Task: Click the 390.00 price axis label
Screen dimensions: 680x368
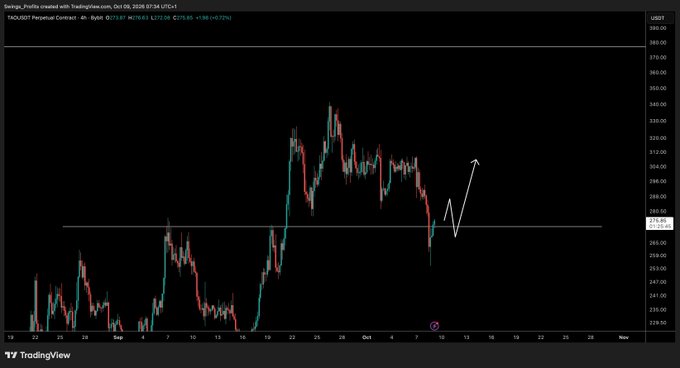Action: pos(657,28)
